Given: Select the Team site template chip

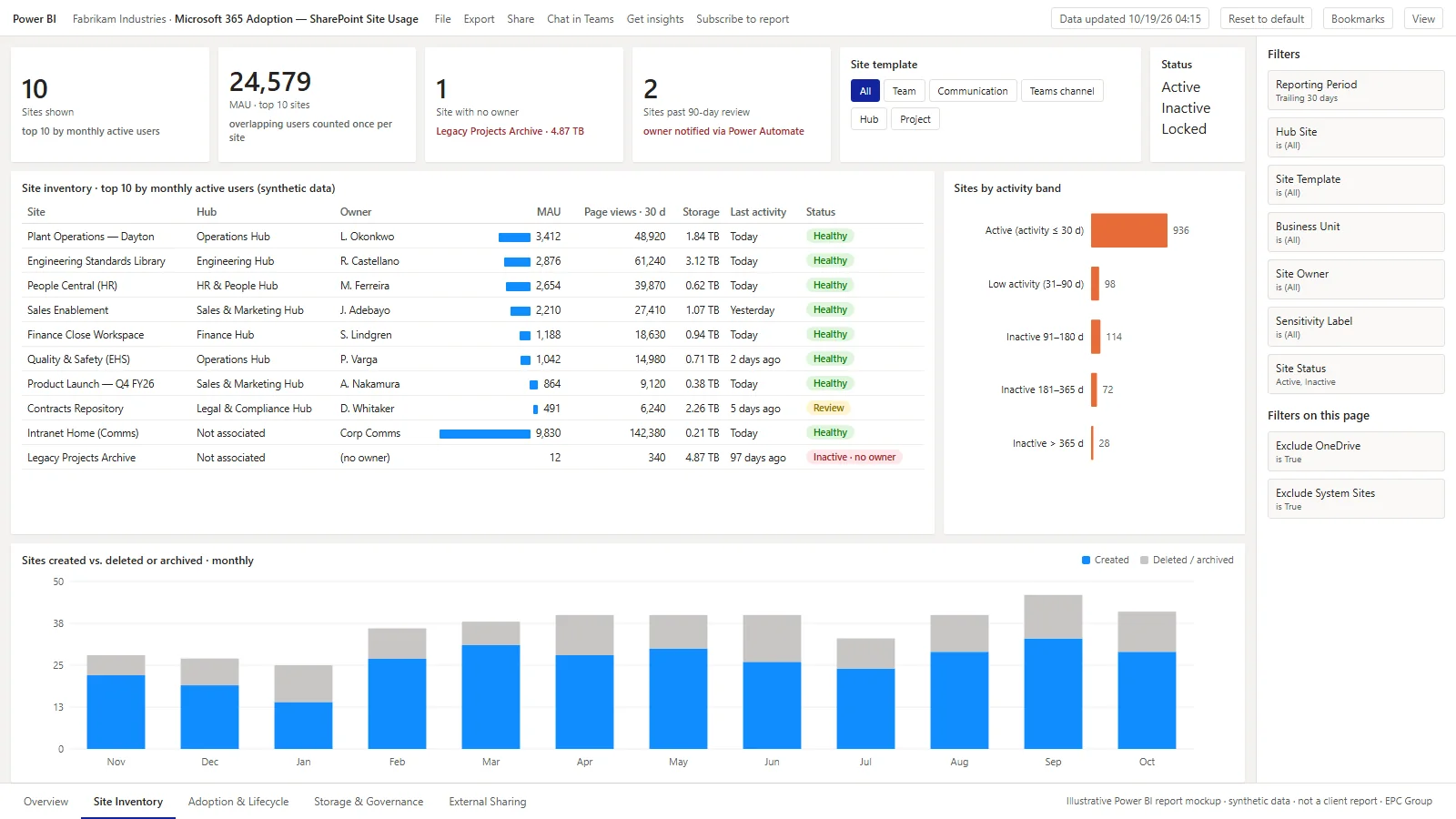Looking at the screenshot, I should click(904, 91).
